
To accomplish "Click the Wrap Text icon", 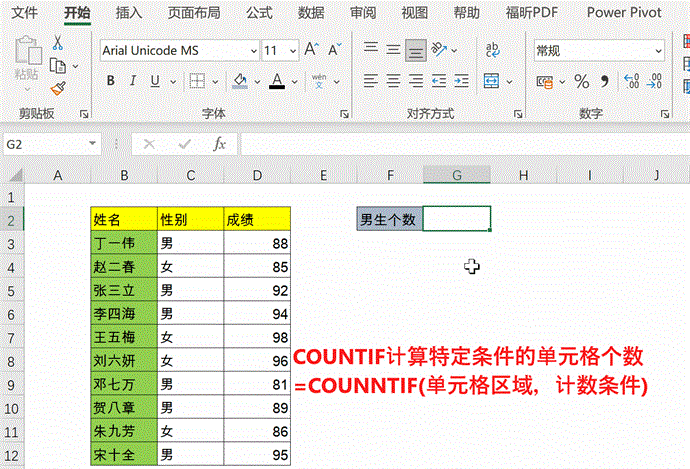I will click(494, 50).
